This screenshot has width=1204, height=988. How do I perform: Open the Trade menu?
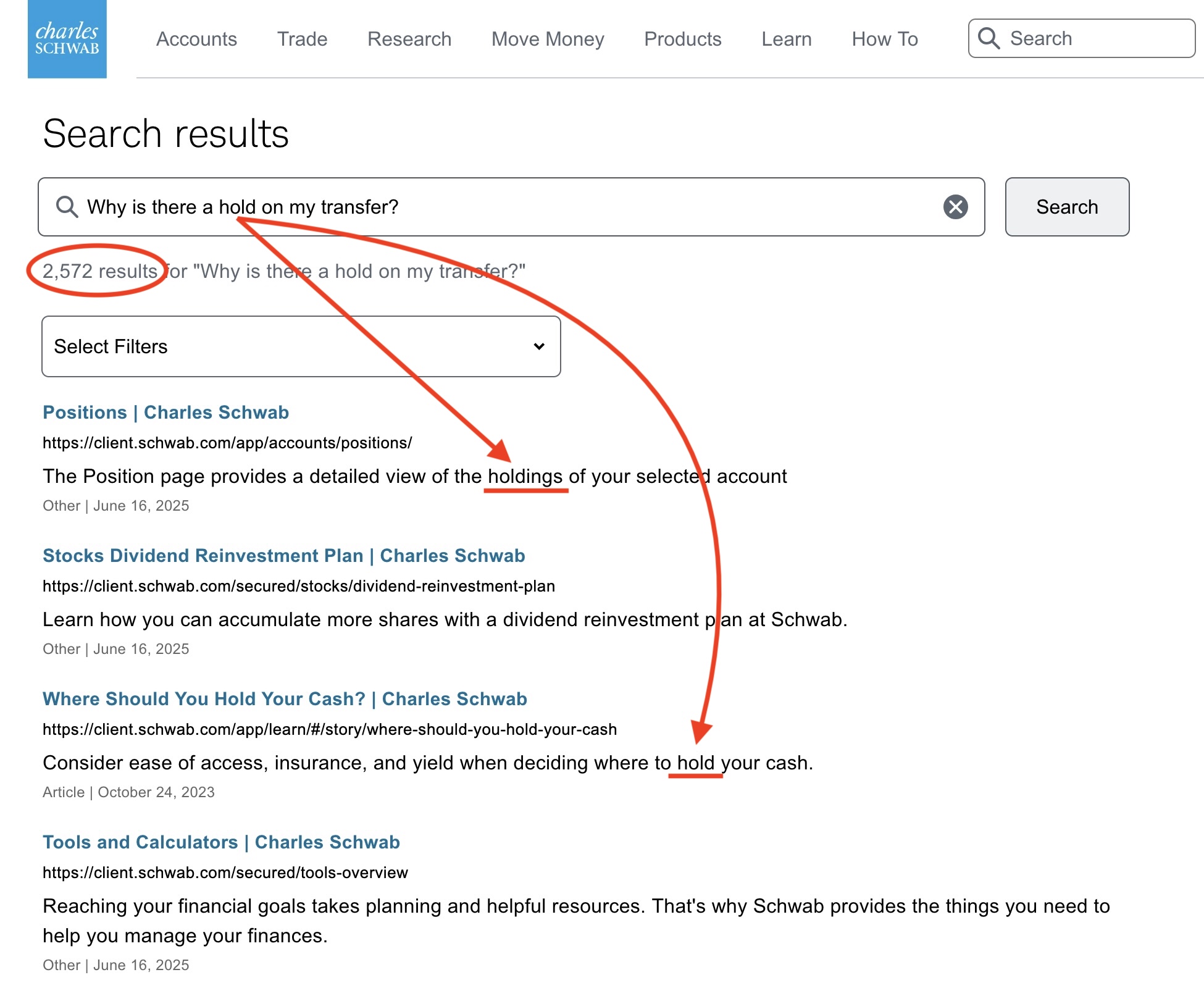[302, 39]
